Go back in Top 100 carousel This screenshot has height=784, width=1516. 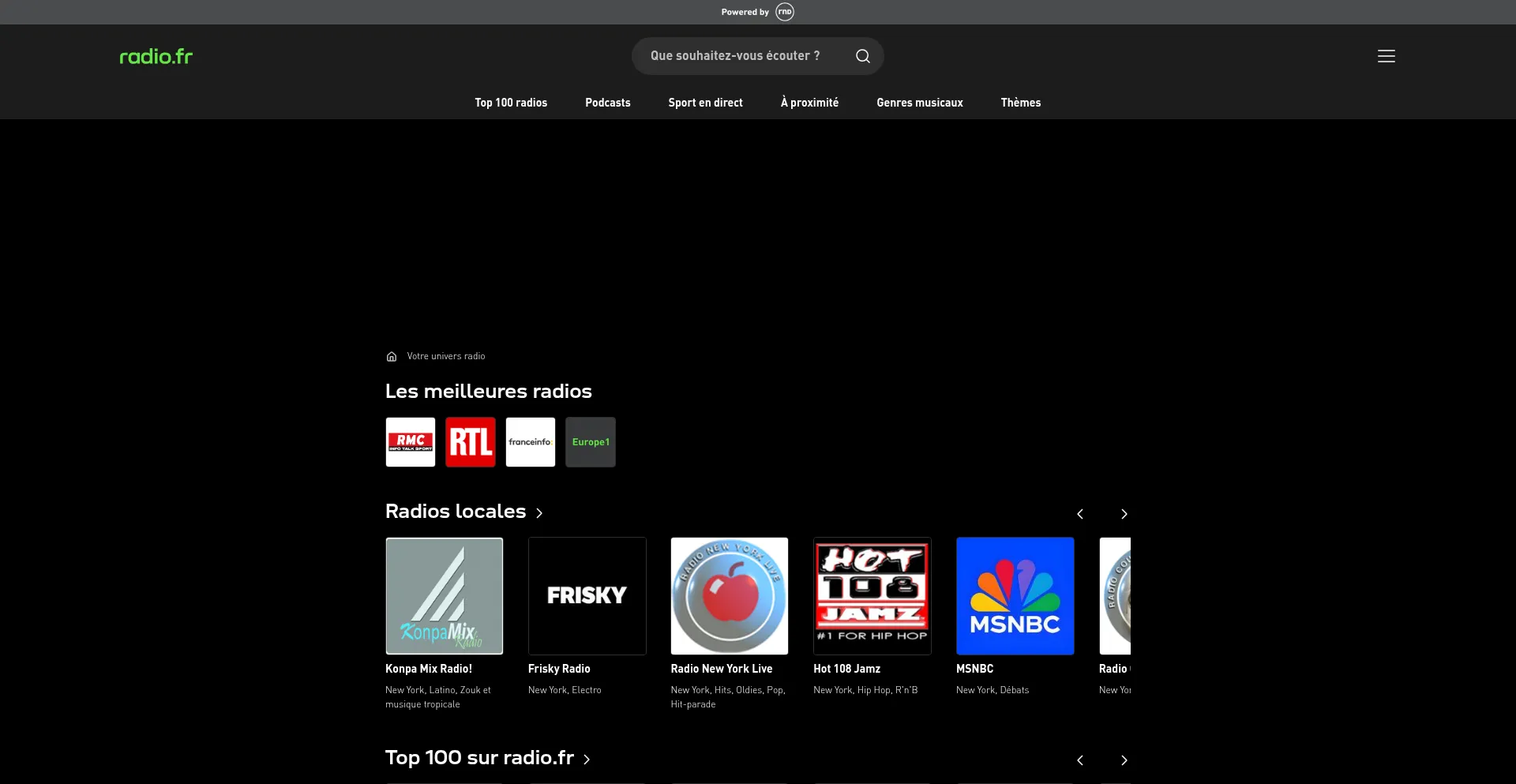pyautogui.click(x=1079, y=760)
